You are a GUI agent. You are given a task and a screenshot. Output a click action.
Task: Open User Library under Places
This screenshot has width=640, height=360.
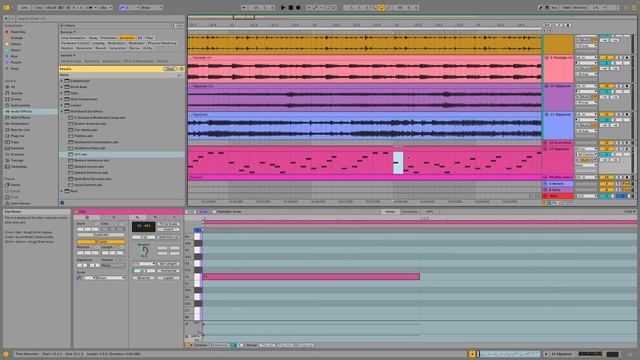(20, 203)
